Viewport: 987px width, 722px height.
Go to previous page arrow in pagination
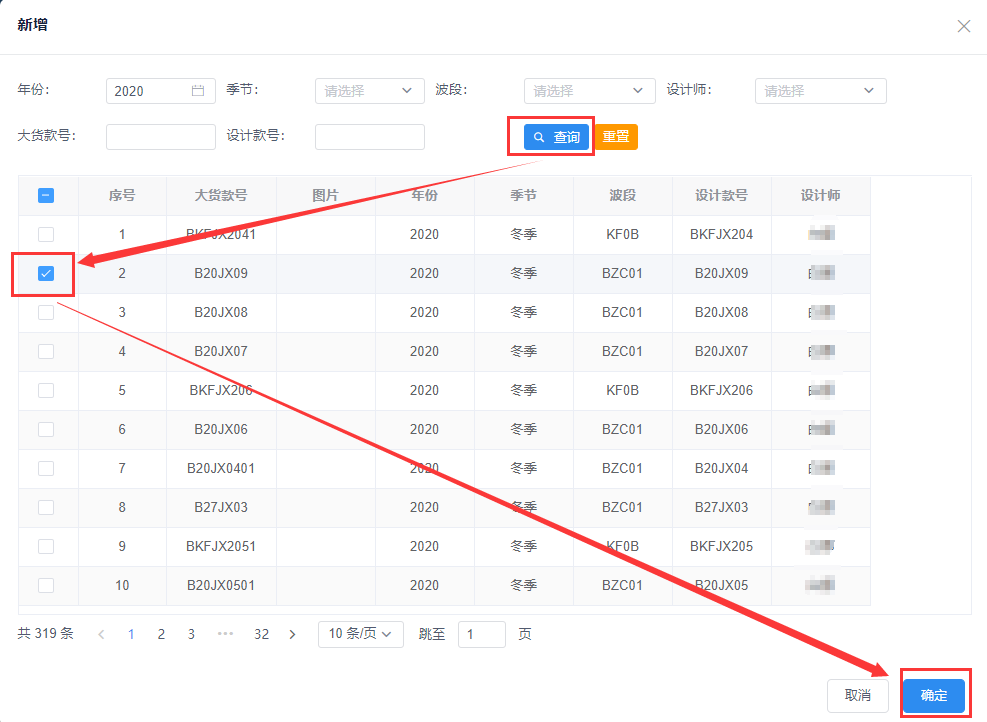tap(101, 634)
